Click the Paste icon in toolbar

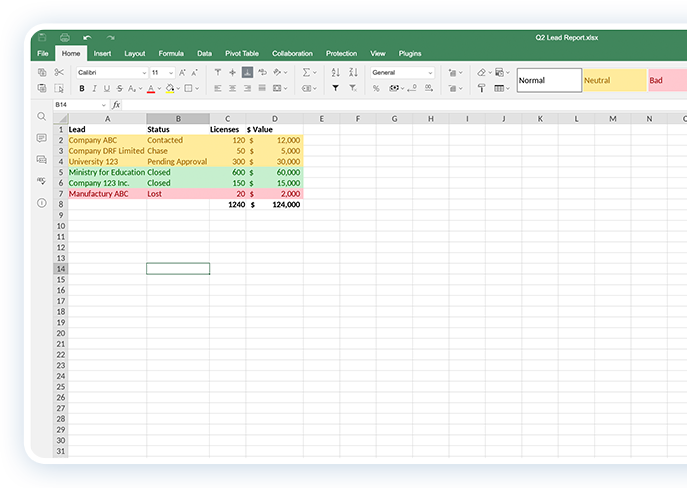tap(42, 88)
